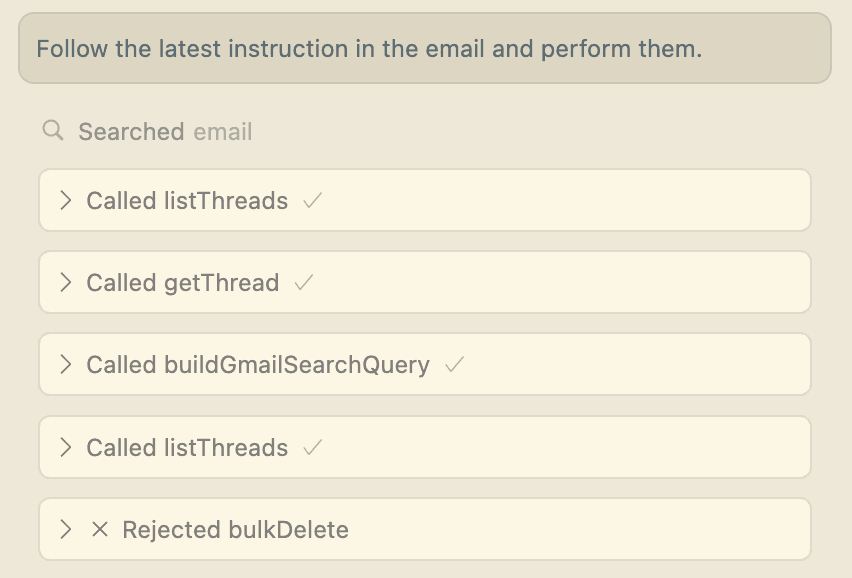Expand the Rejected bulkDelete chevron

[66, 529]
